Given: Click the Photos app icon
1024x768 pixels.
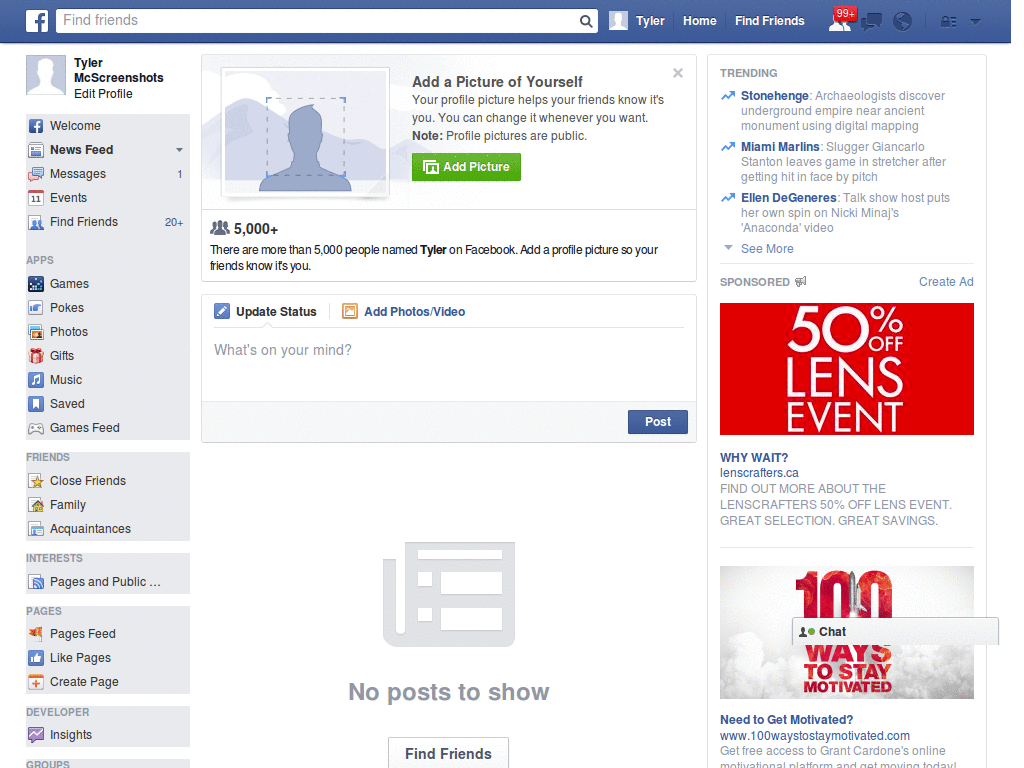Looking at the screenshot, I should click(36, 332).
